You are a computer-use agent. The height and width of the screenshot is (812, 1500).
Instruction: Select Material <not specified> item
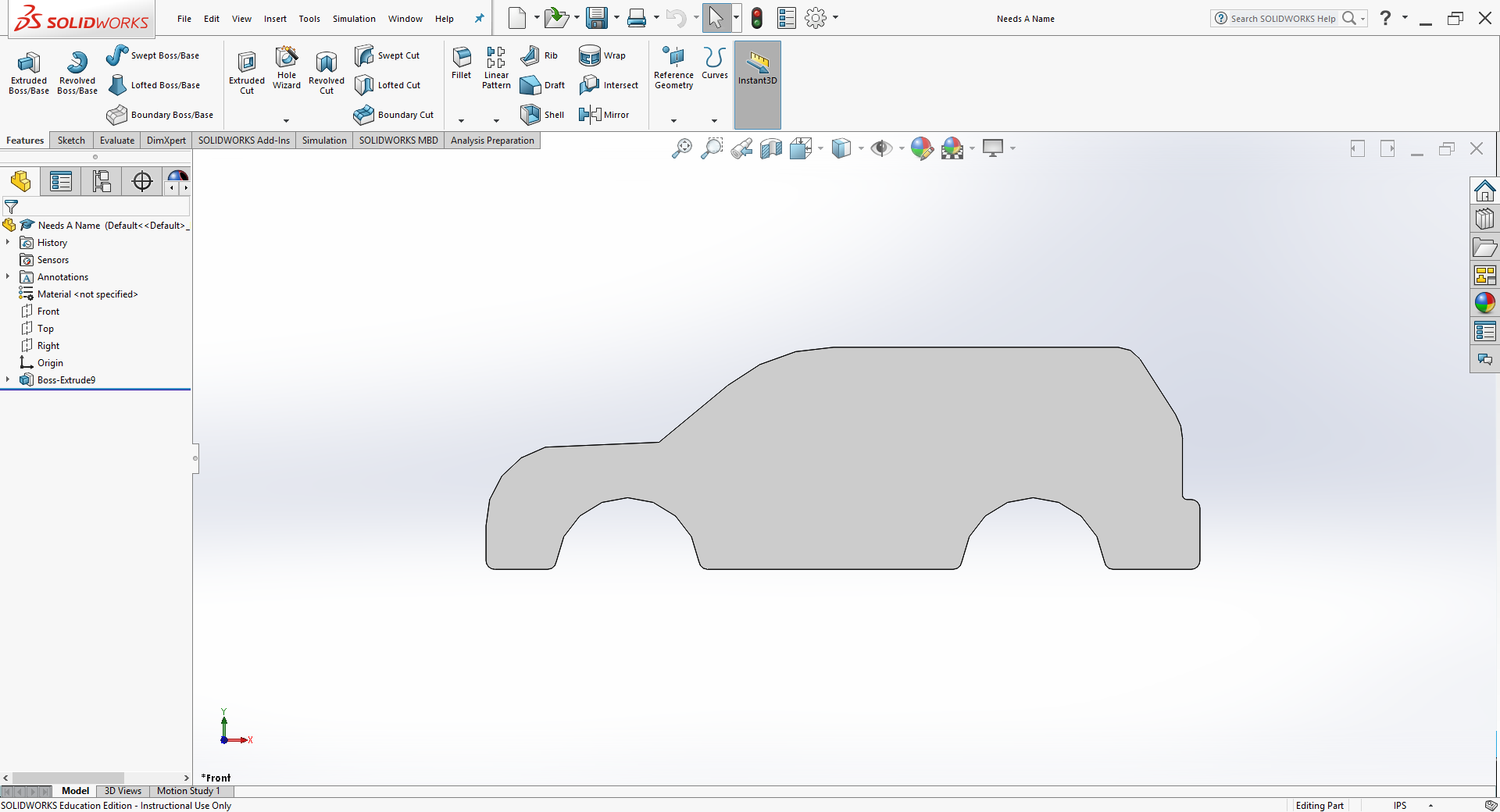tap(79, 294)
